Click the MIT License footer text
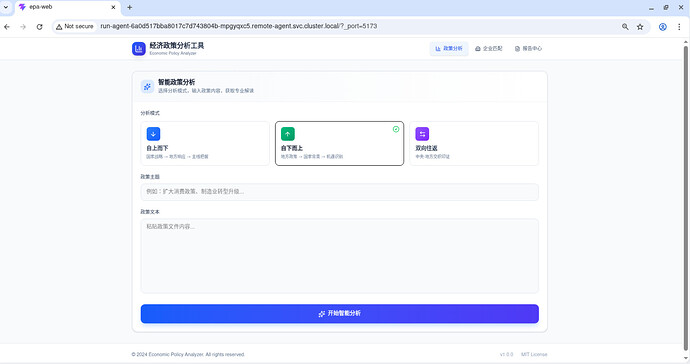Image resolution: width=690 pixels, height=364 pixels. tap(534, 354)
